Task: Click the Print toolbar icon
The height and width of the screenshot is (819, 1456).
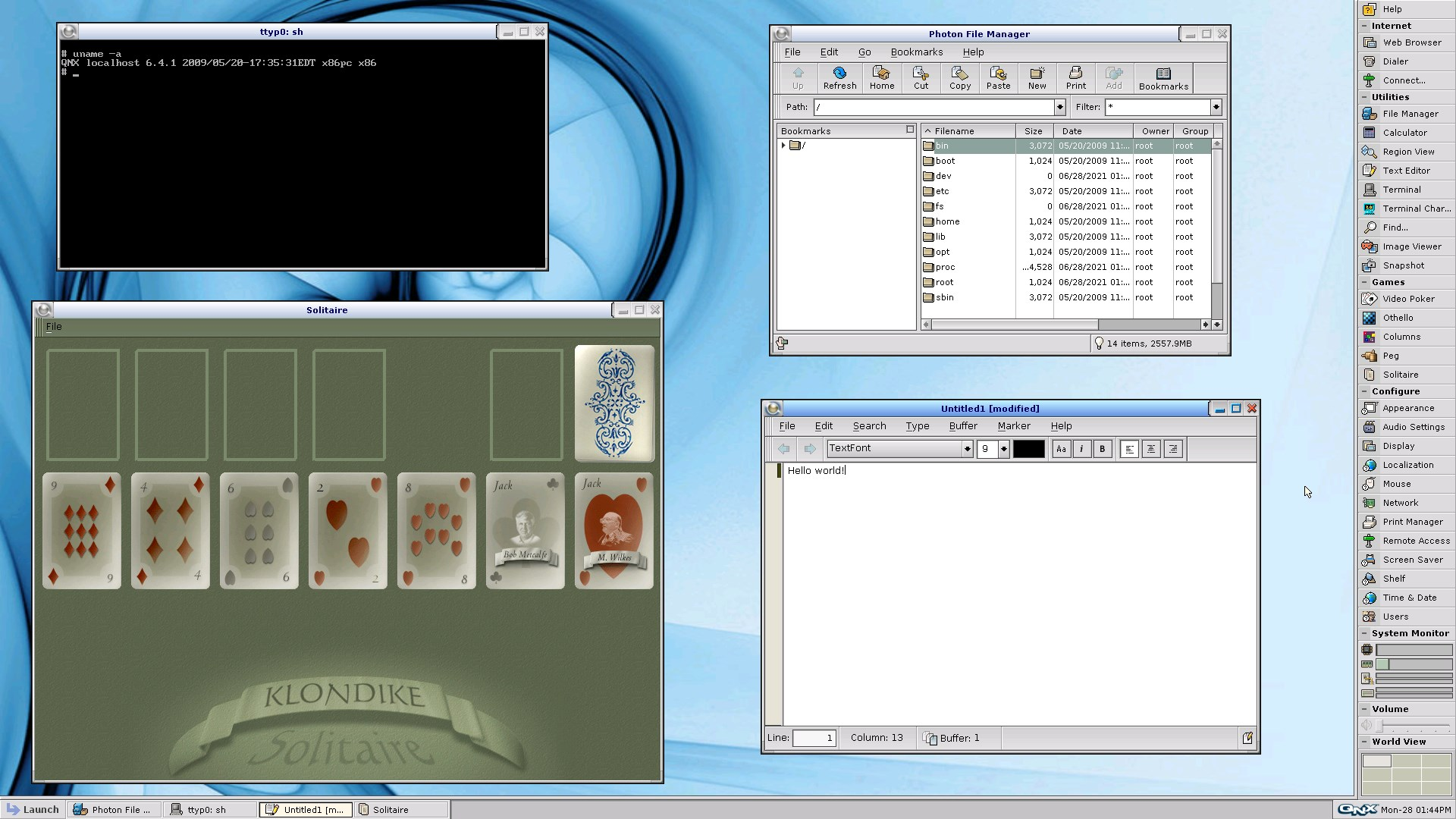Action: [1075, 77]
